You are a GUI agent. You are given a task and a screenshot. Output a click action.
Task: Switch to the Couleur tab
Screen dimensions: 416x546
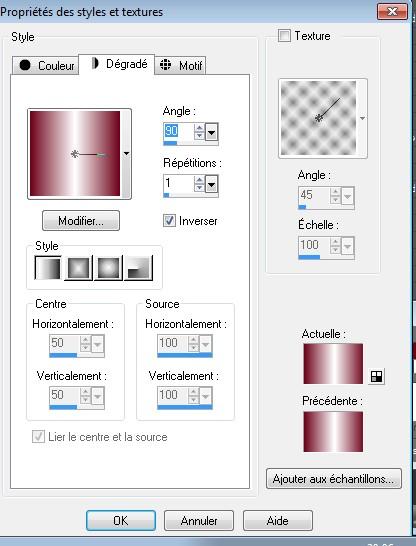[x=46, y=65]
